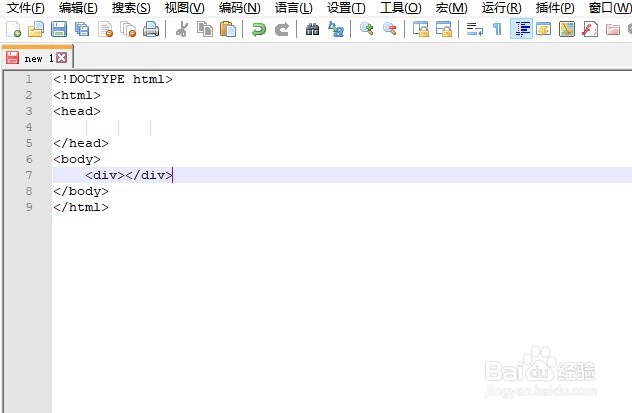The height and width of the screenshot is (413, 632).
Task: Click the Folder as Workspace icon
Action: pyautogui.click(x=613, y=29)
